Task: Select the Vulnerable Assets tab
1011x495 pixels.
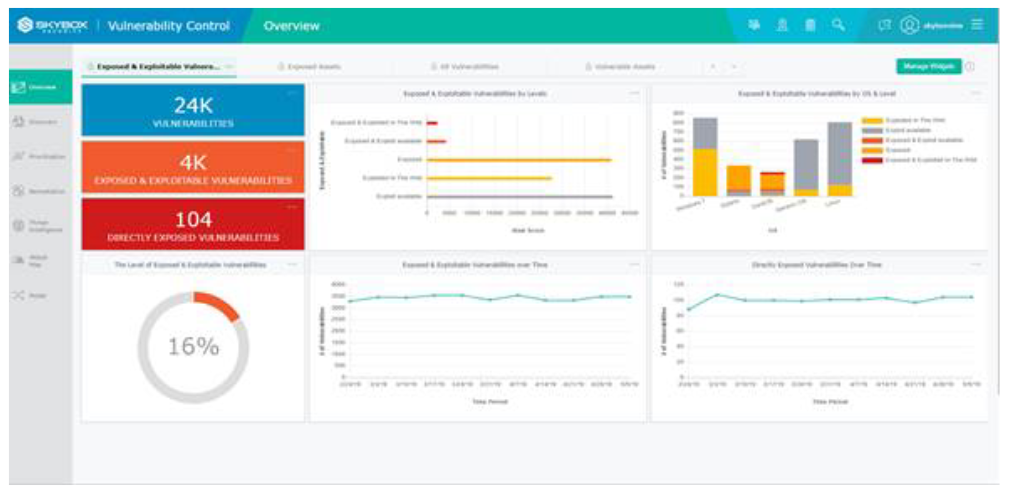Action: coord(621,67)
